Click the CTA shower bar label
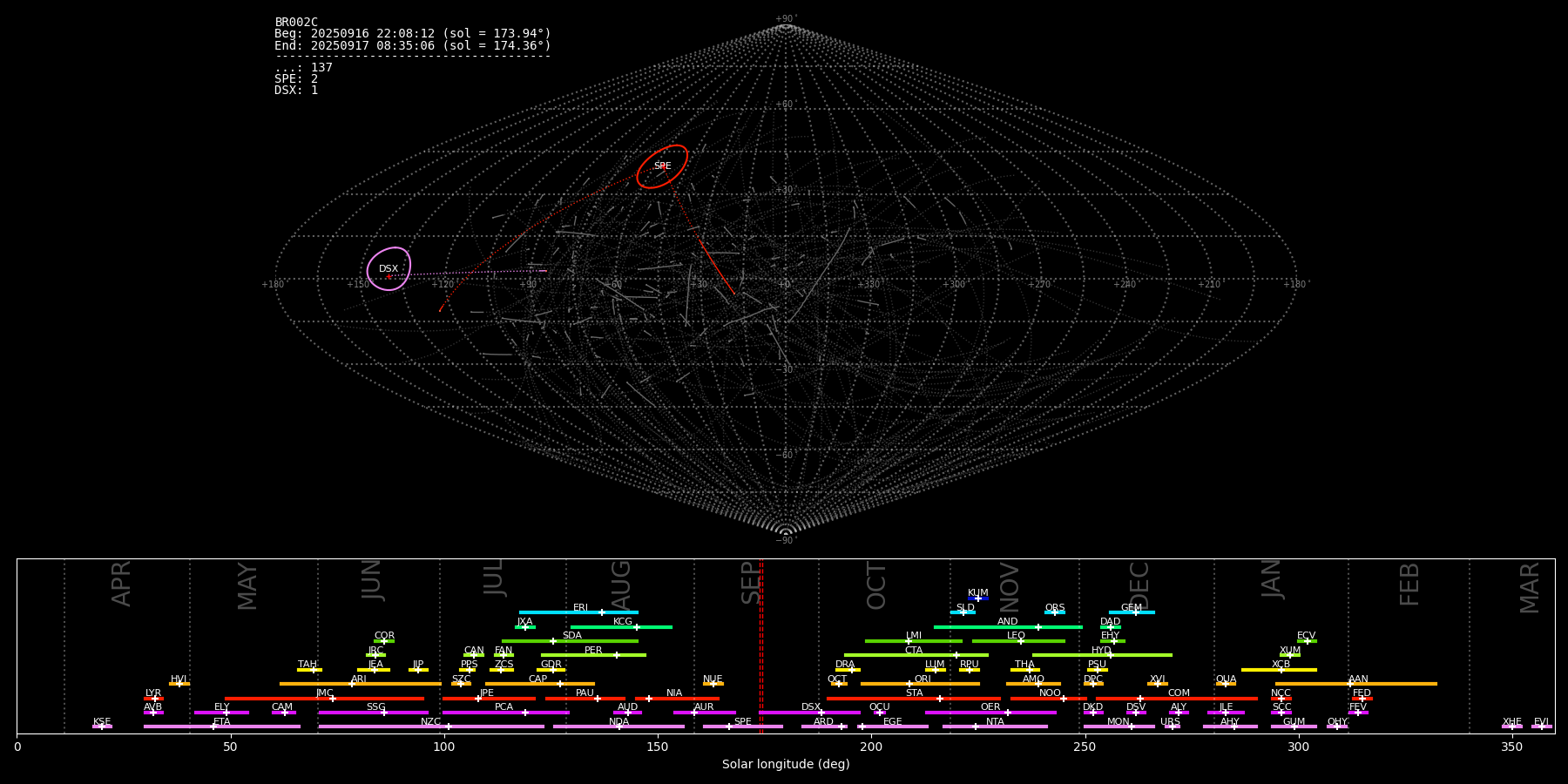Image resolution: width=1568 pixels, height=784 pixels. [914, 651]
